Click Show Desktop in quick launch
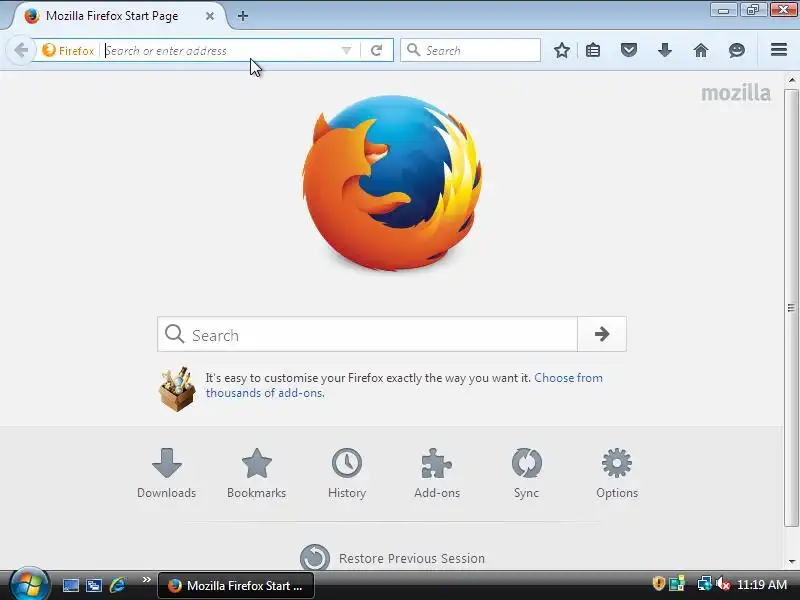 [x=70, y=585]
